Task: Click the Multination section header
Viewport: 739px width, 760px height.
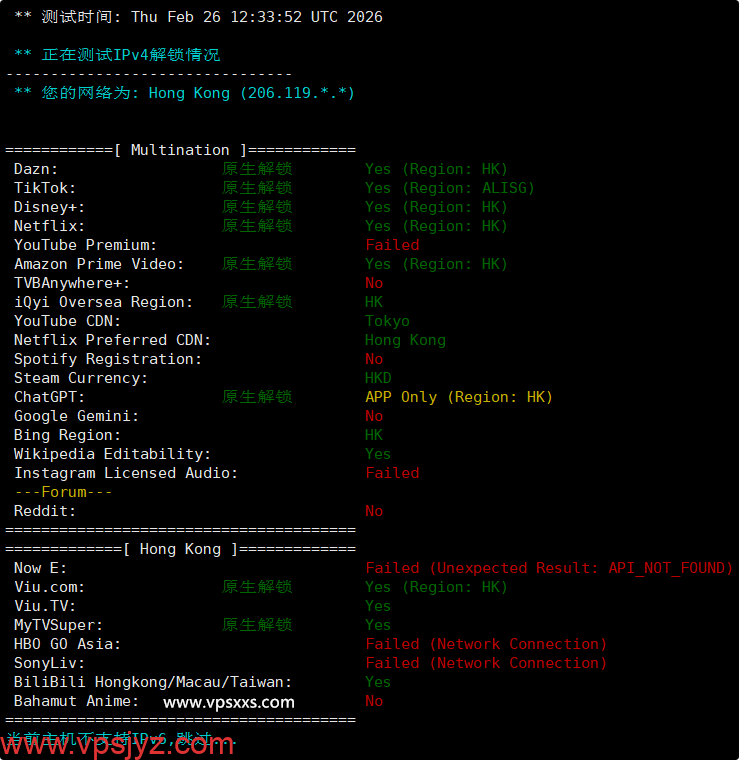Action: (x=180, y=150)
